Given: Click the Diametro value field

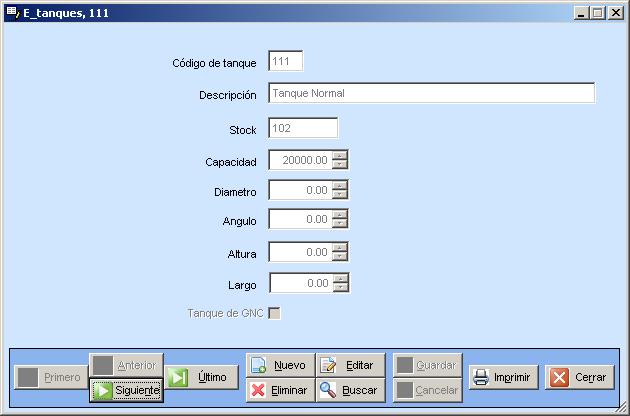Looking at the screenshot, I should [x=301, y=190].
